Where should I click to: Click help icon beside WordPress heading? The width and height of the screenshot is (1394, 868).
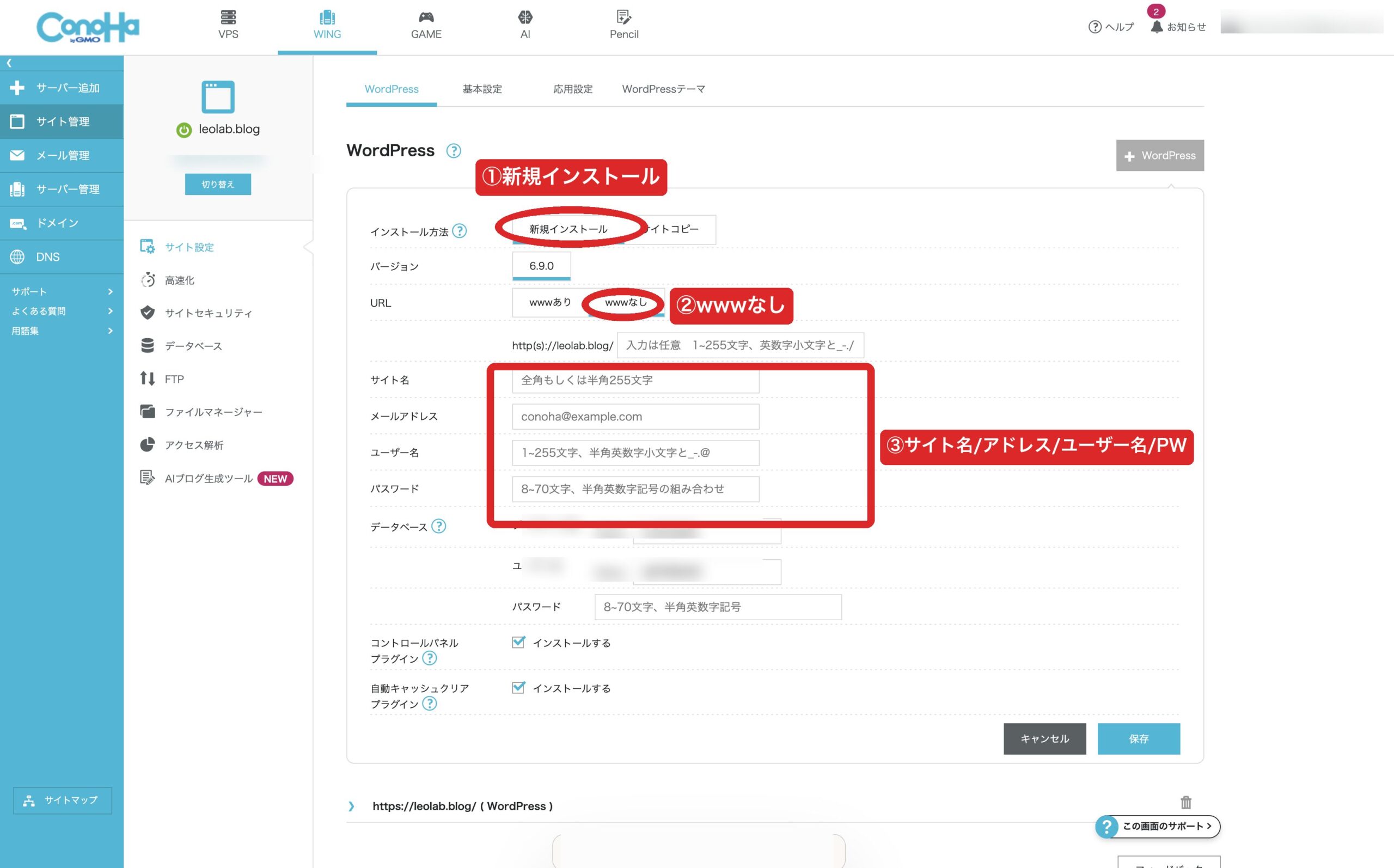point(454,150)
